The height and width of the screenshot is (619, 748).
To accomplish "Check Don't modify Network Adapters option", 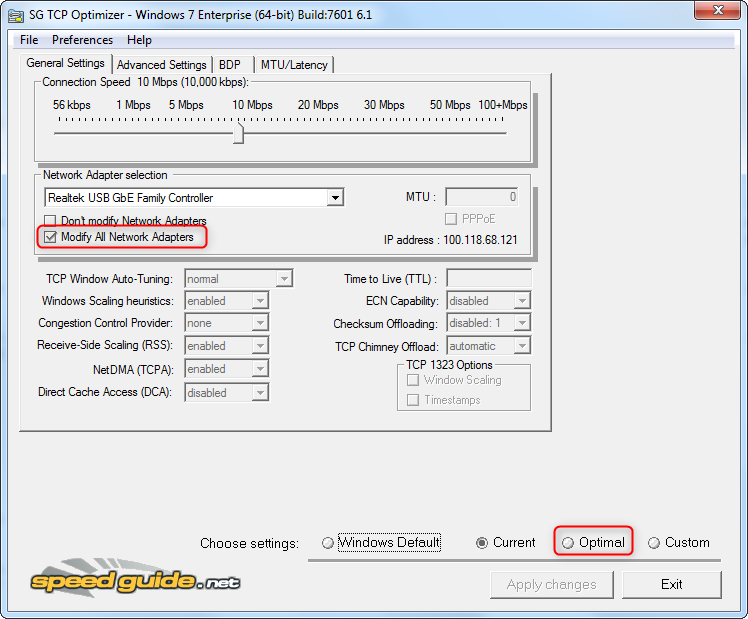I will point(51,221).
